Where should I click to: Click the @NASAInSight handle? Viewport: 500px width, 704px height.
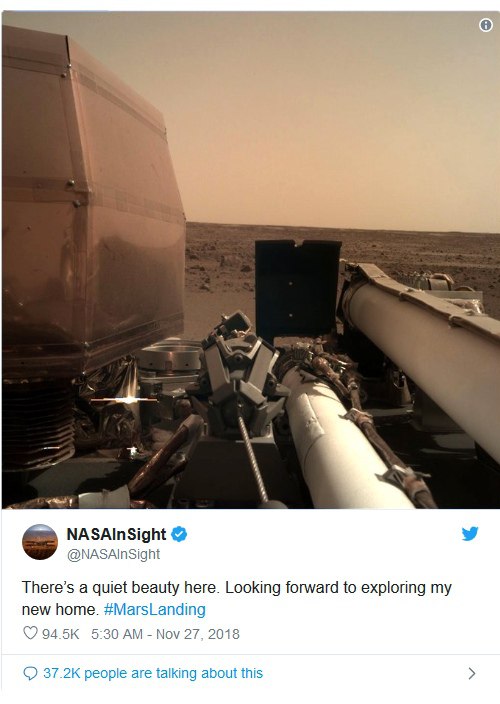pyautogui.click(x=113, y=554)
